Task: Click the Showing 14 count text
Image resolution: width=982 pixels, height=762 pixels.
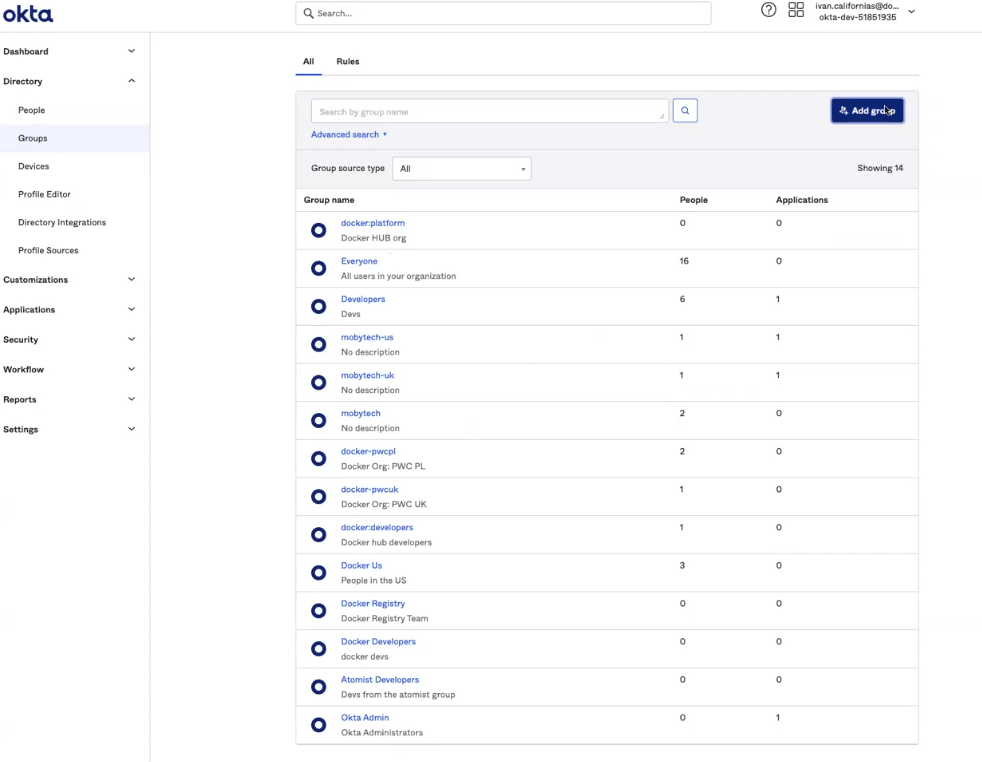Action: click(880, 168)
